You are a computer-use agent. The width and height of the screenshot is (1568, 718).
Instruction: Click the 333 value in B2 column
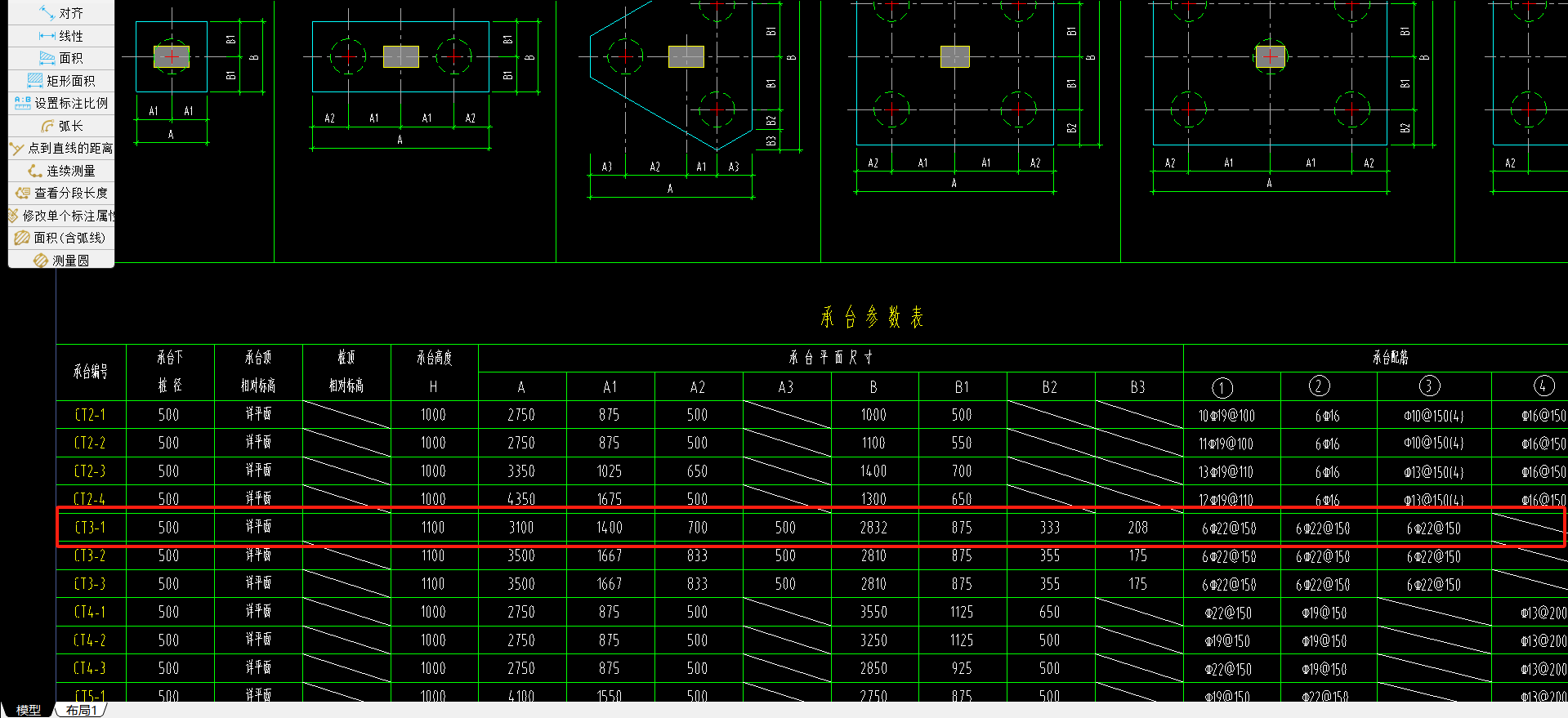1050,528
